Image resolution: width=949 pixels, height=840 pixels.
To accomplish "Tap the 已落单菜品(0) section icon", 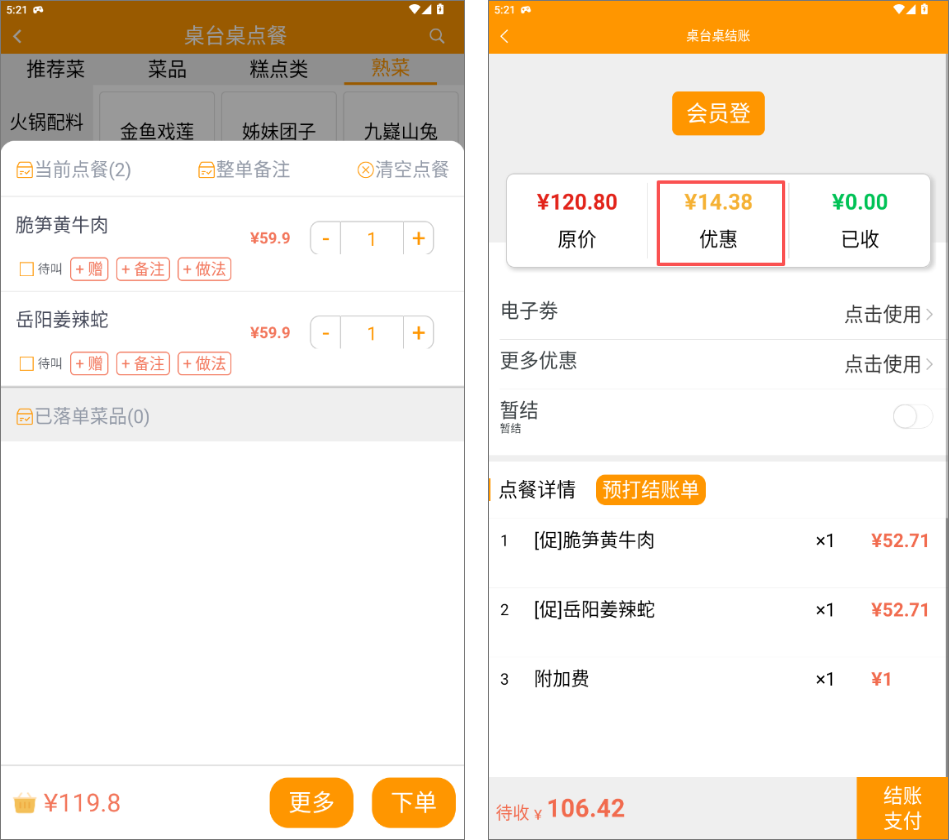I will [x=24, y=416].
